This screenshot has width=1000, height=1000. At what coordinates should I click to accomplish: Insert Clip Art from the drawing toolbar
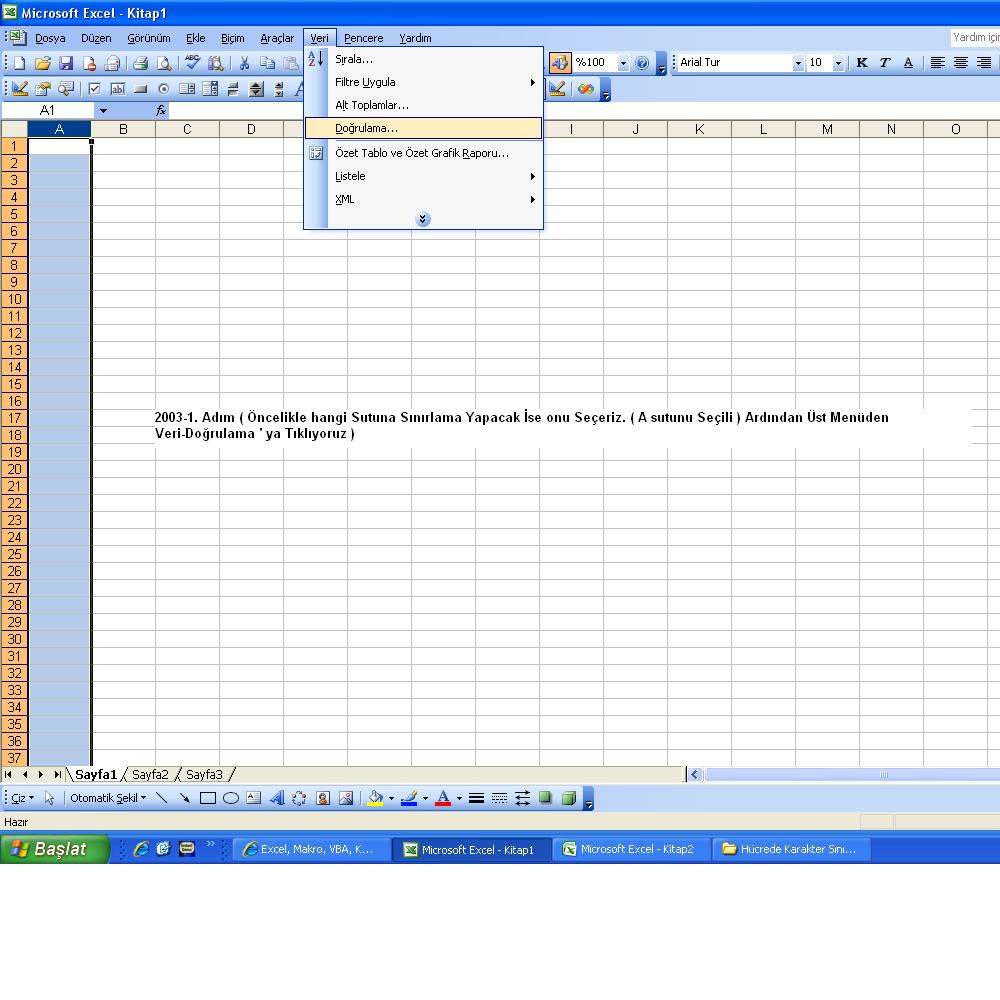[x=323, y=798]
